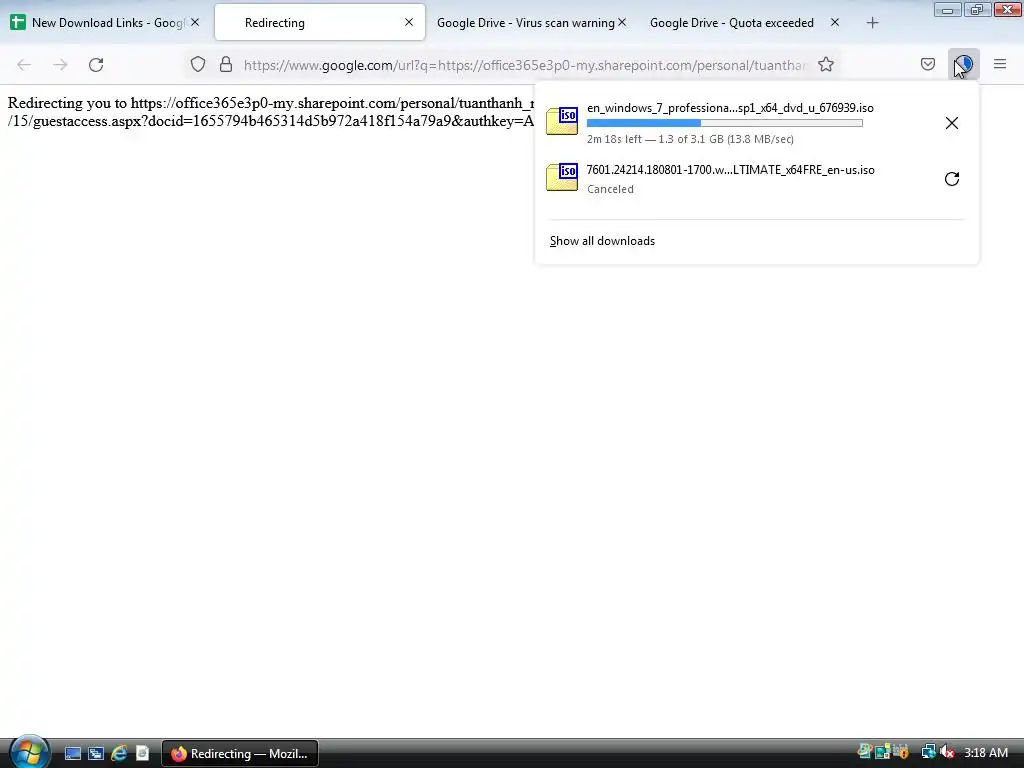The height and width of the screenshot is (768, 1024).
Task: Open the Firefox hamburger menu
Action: [1000, 64]
